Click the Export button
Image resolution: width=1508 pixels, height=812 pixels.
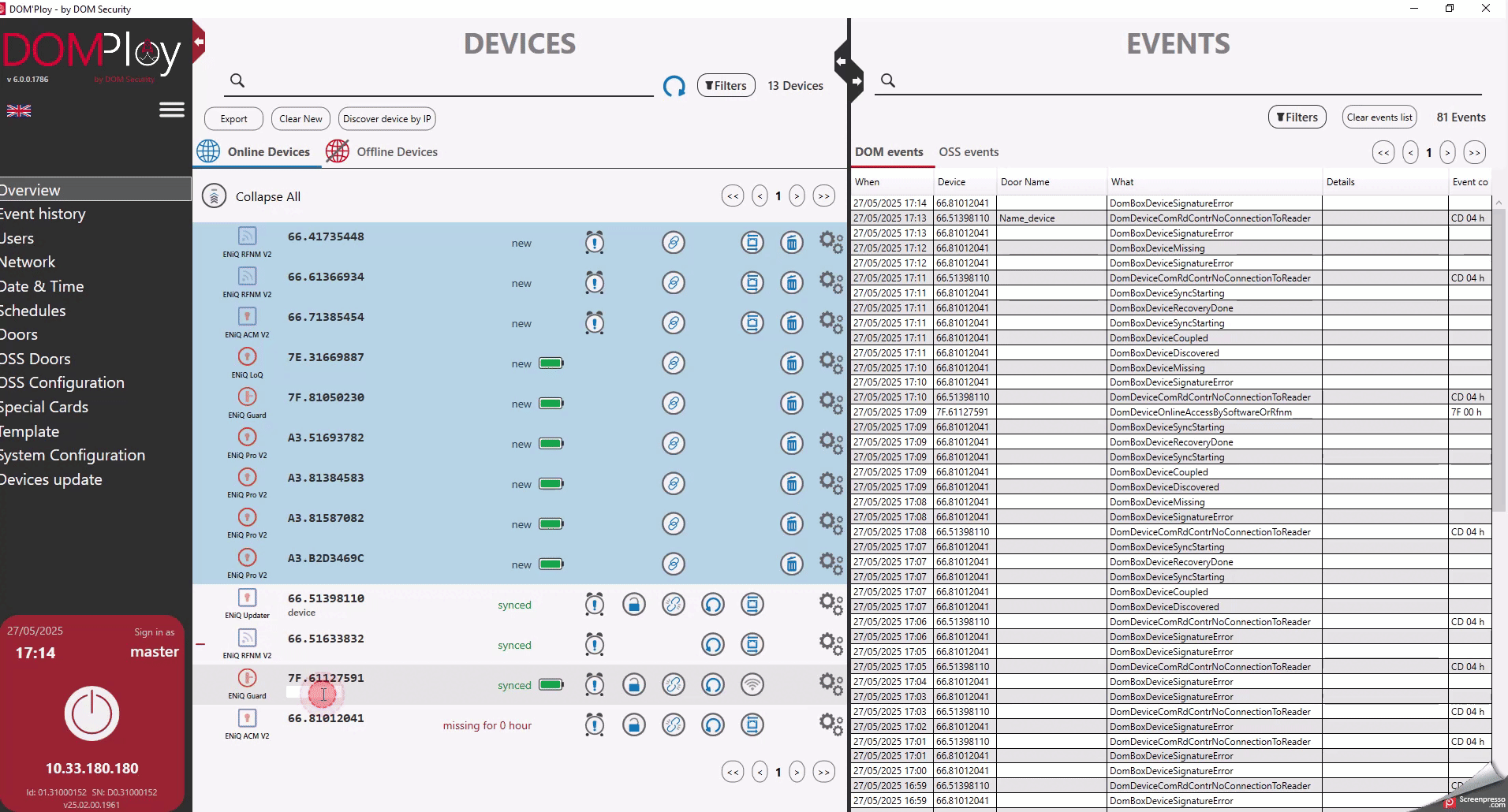click(233, 119)
